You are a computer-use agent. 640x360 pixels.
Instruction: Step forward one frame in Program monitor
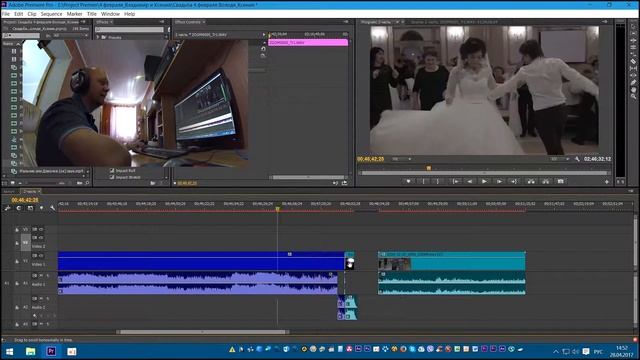tap(499, 181)
